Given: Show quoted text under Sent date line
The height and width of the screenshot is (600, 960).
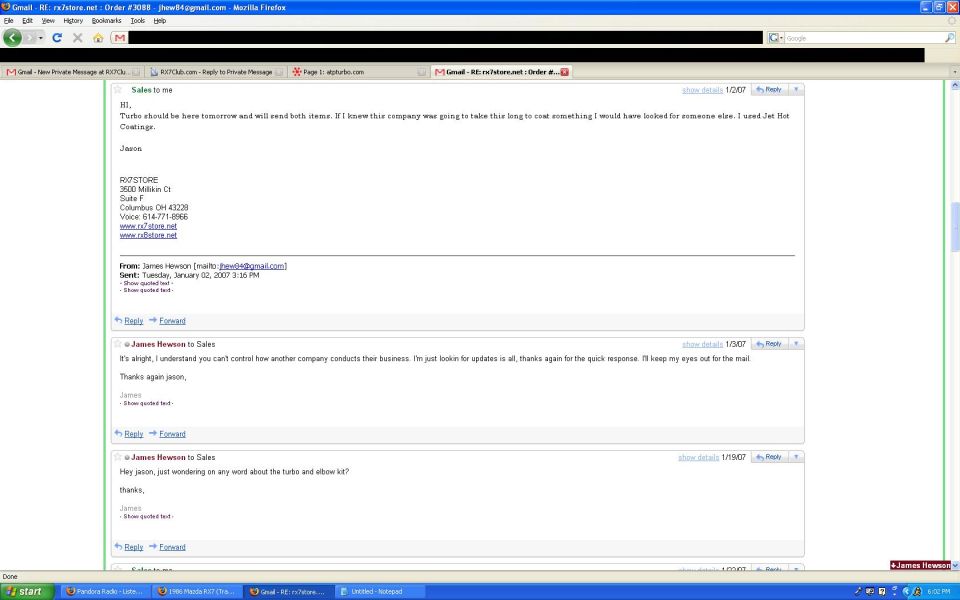Looking at the screenshot, I should point(146,283).
